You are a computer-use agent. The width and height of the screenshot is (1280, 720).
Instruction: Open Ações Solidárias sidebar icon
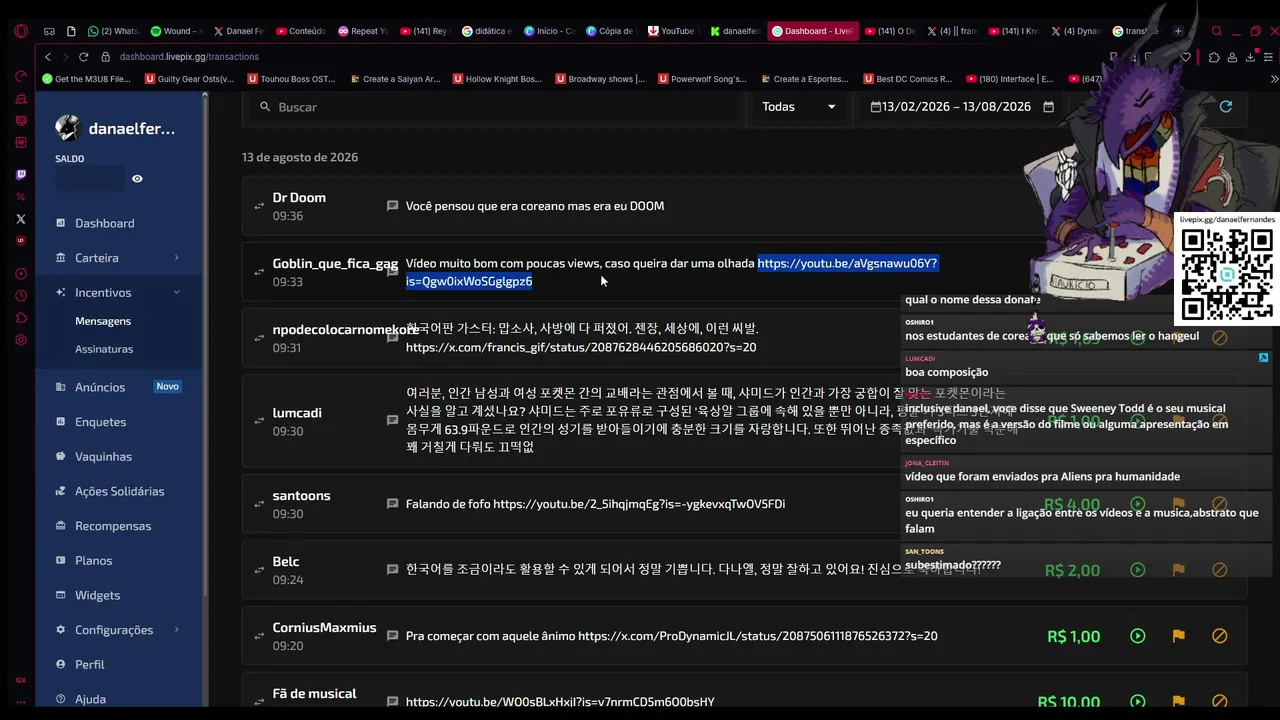(x=61, y=491)
